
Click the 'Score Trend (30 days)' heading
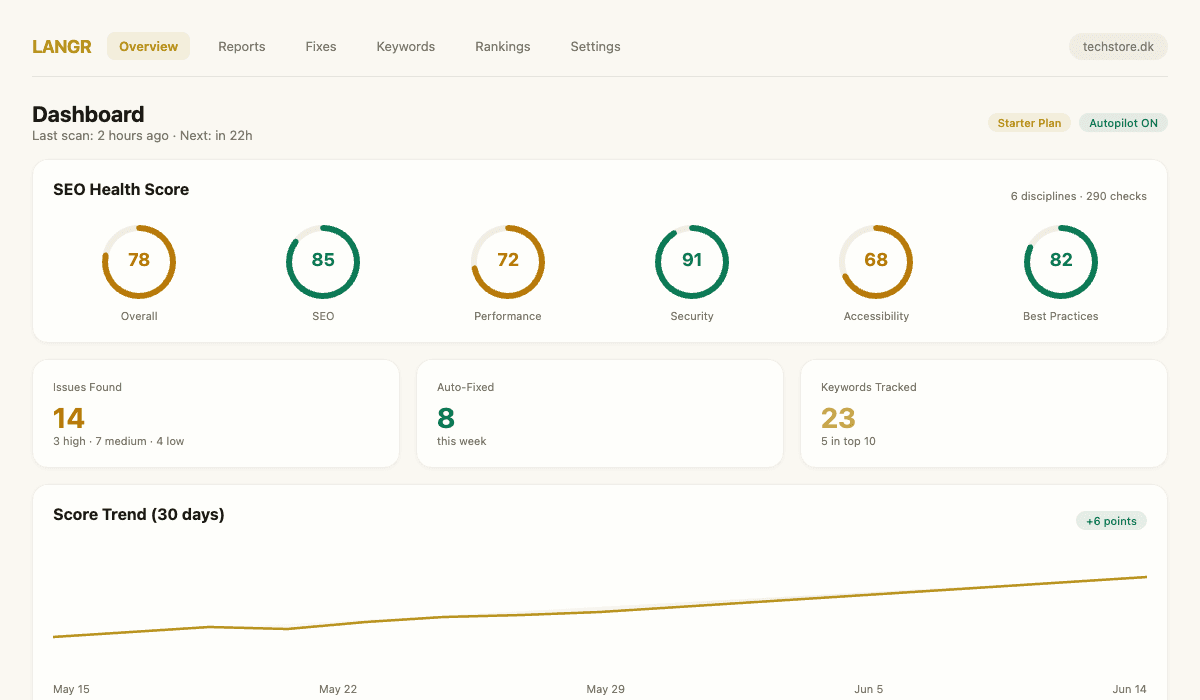coord(139,515)
